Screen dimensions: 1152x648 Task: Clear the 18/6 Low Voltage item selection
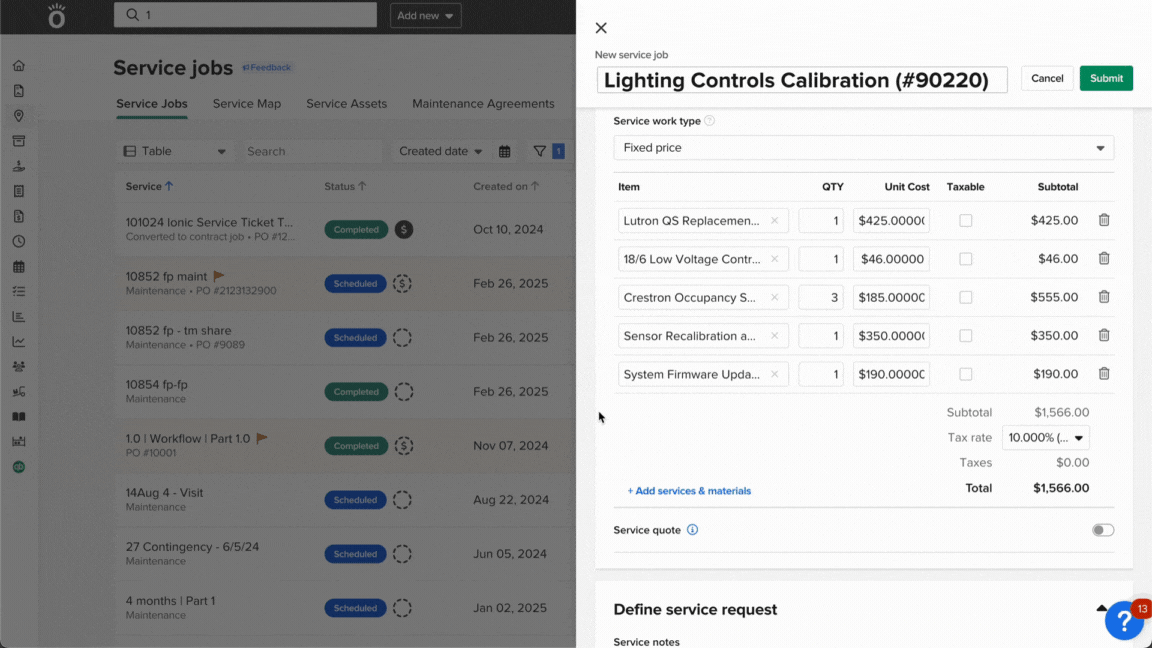(x=774, y=259)
